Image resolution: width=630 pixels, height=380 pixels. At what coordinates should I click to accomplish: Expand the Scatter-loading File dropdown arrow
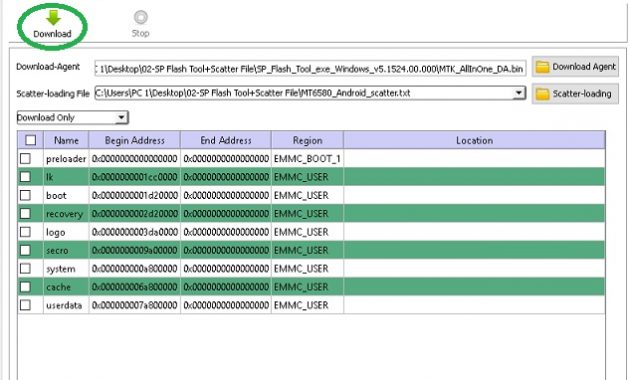tap(519, 93)
